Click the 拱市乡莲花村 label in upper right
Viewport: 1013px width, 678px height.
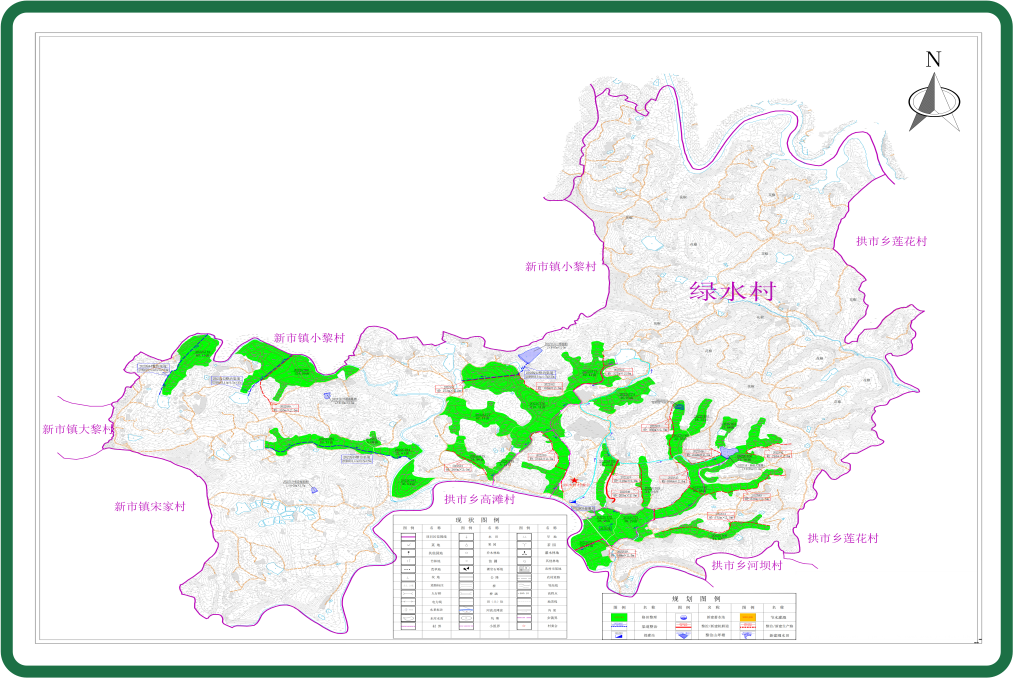pos(892,242)
